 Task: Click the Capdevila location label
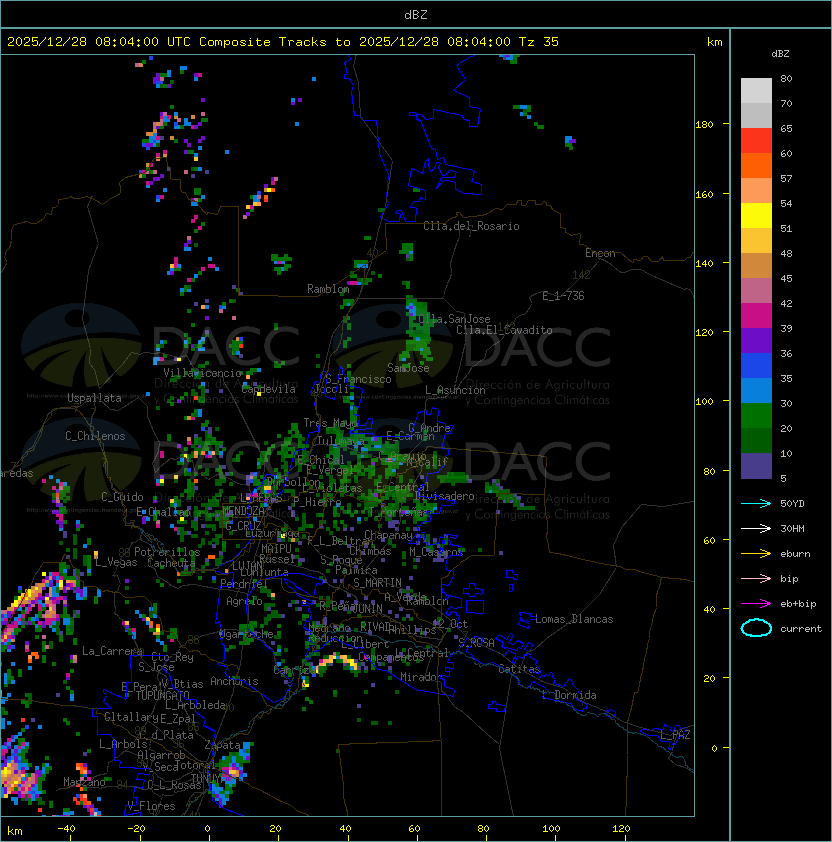coord(269,389)
